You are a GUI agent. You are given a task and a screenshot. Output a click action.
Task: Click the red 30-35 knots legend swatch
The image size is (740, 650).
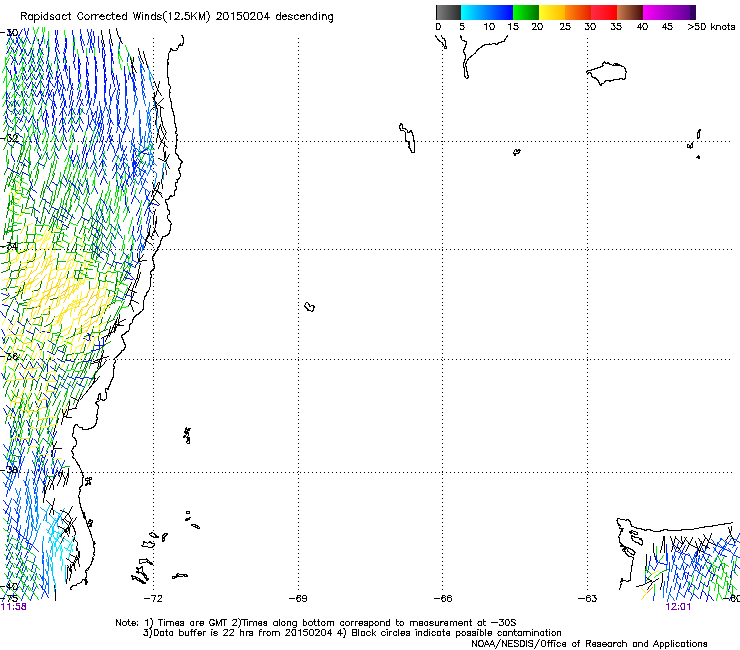point(604,12)
